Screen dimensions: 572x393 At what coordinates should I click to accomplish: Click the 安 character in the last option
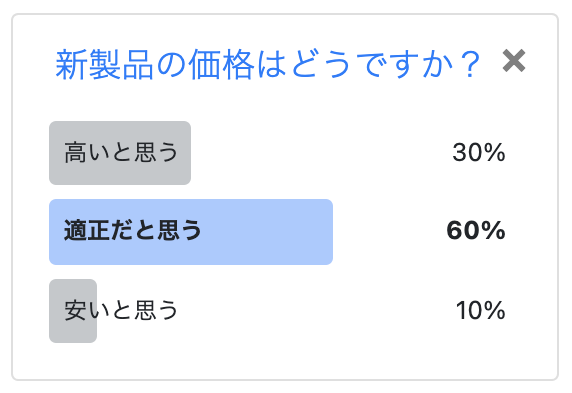(x=76, y=310)
